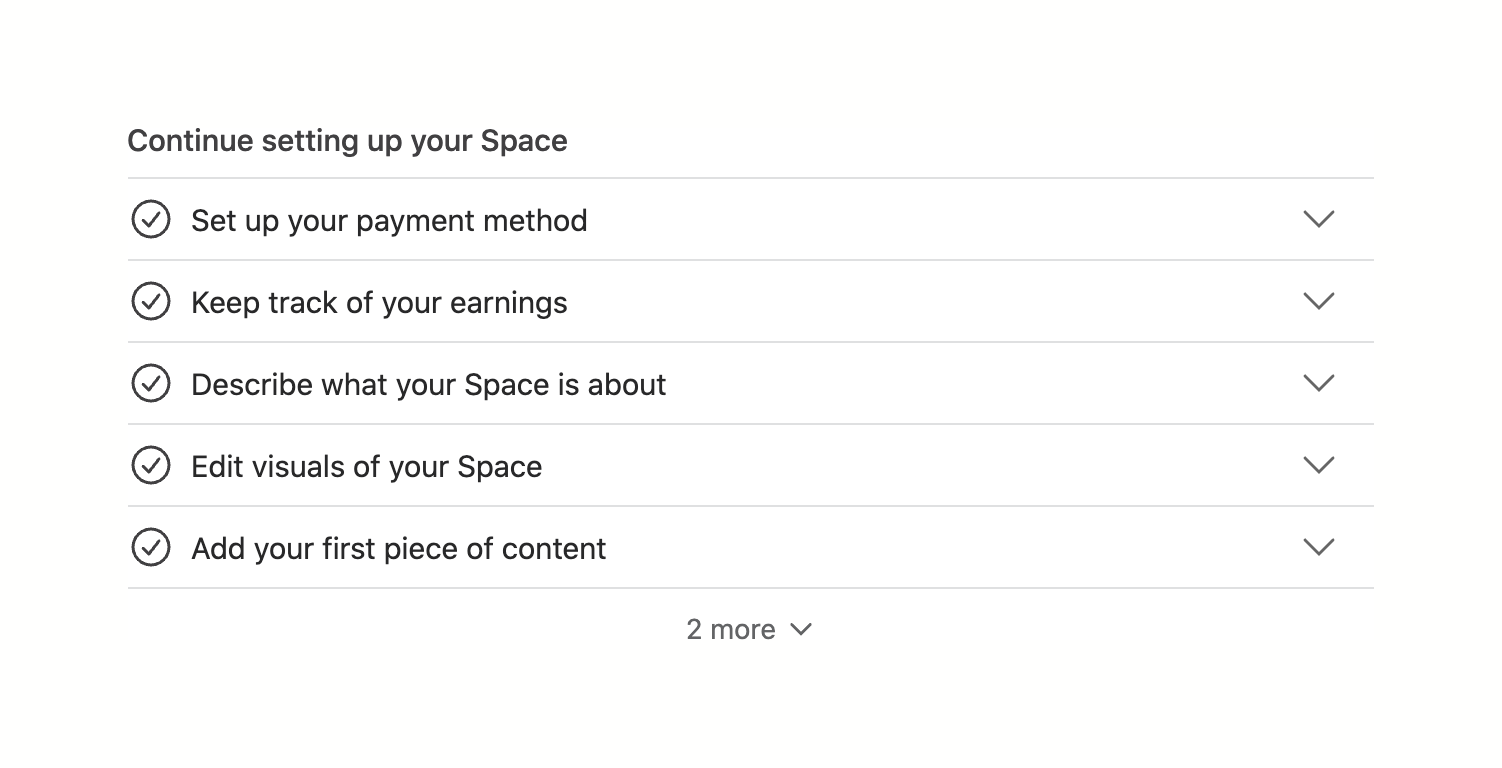
Task: Select the 'Keep track of your earnings' text
Action: (x=379, y=303)
